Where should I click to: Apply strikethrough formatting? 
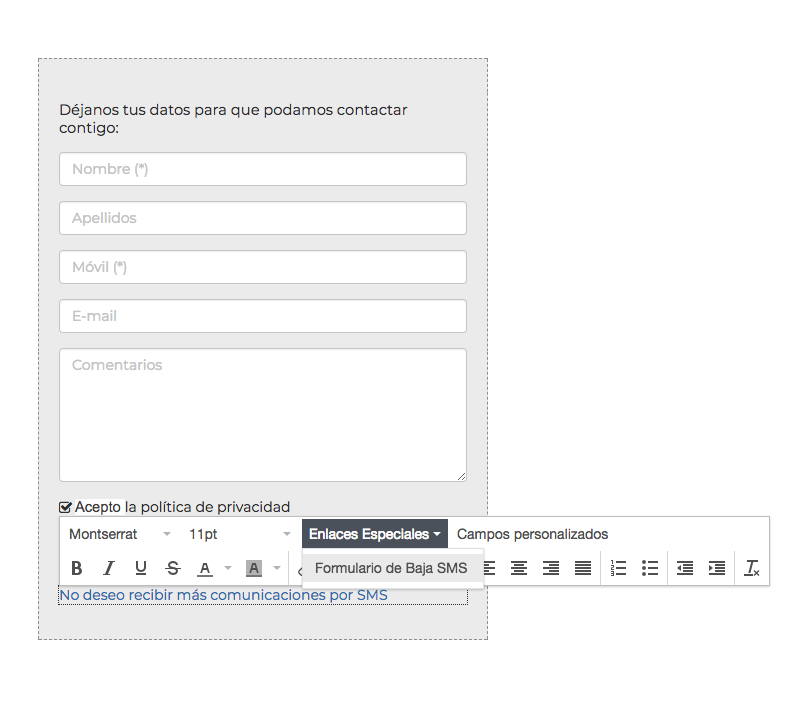[173, 568]
